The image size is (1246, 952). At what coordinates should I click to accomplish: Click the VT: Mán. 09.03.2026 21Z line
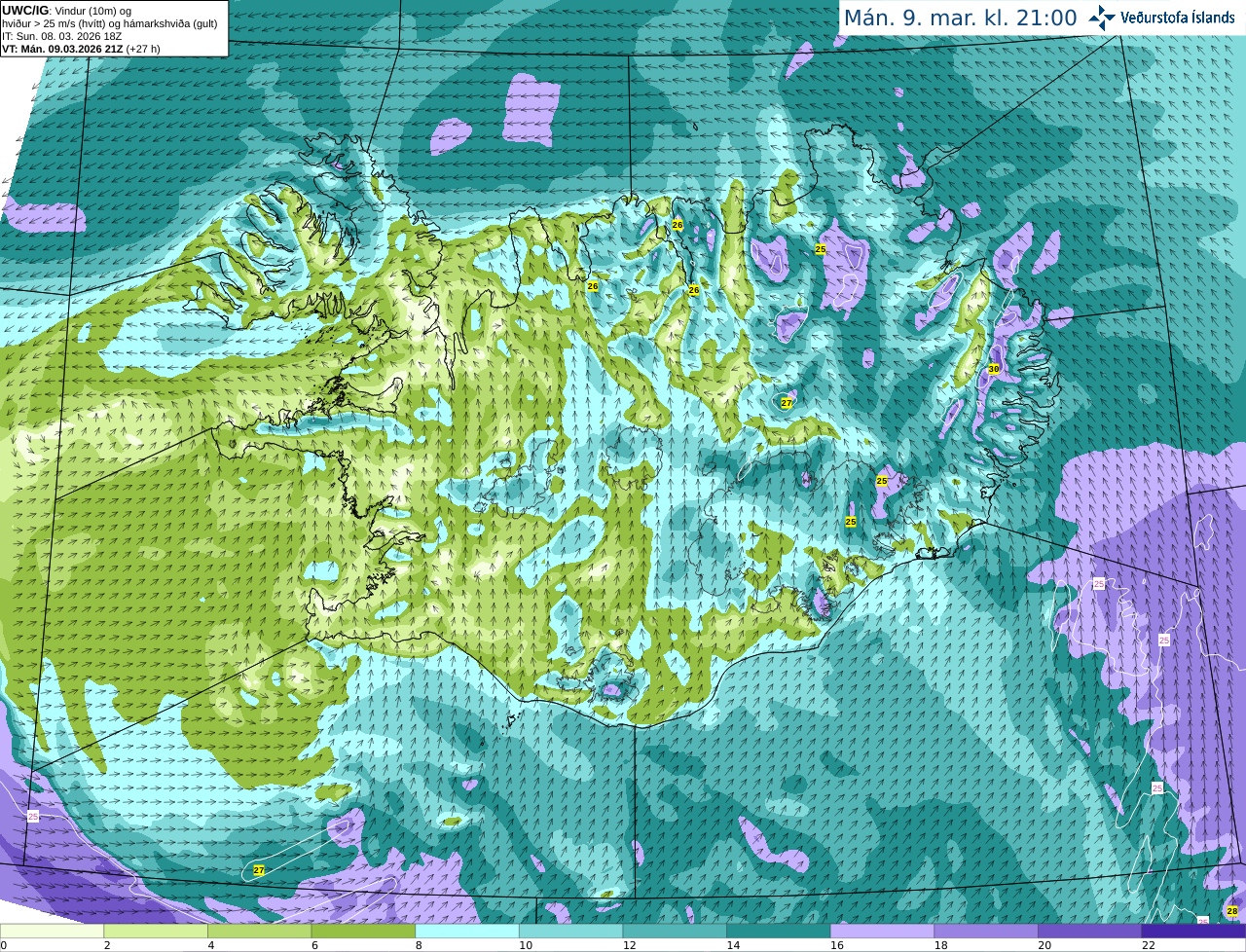click(81, 49)
